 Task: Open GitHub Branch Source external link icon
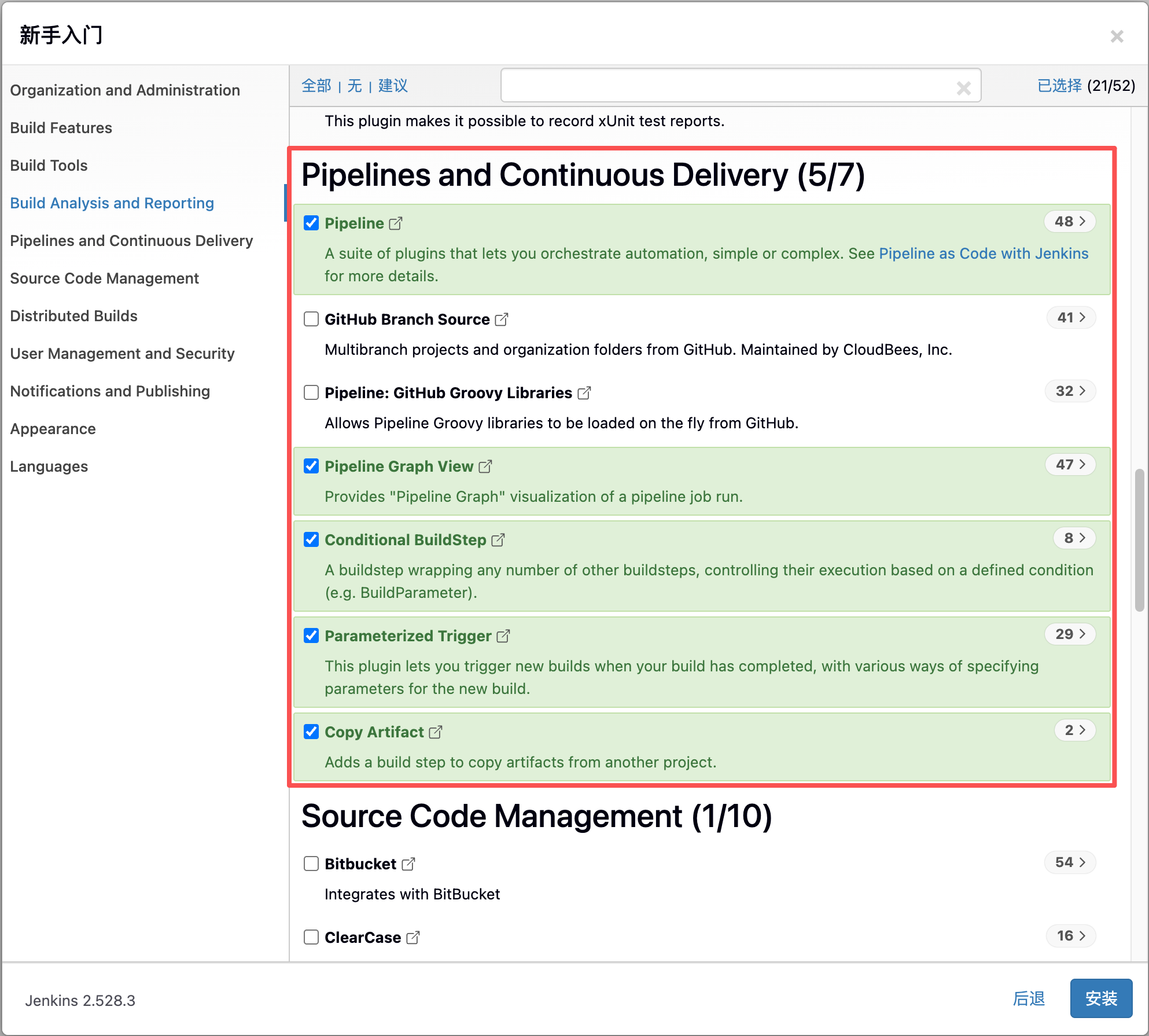502,319
